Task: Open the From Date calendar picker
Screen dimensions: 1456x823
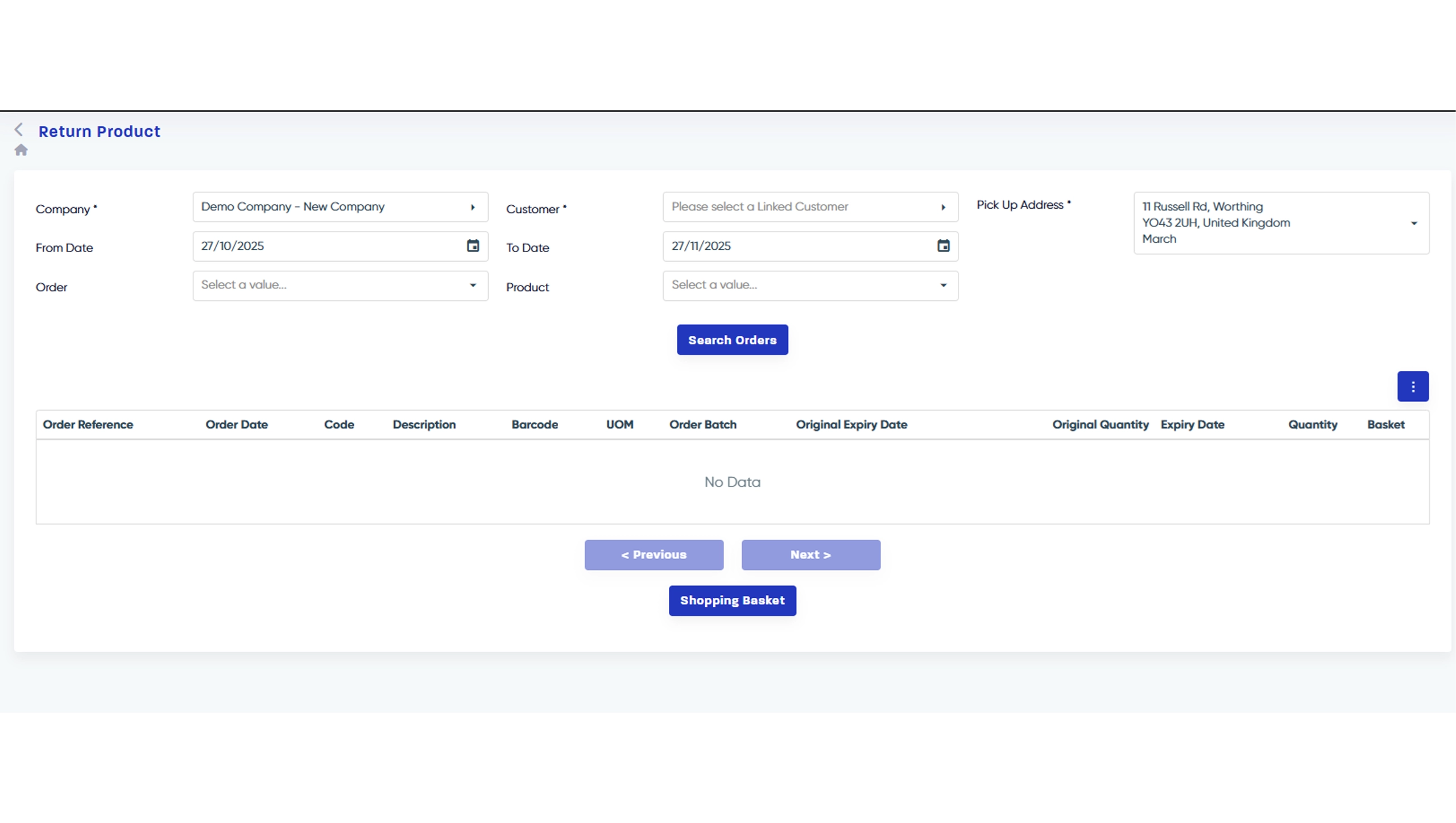Action: [473, 246]
